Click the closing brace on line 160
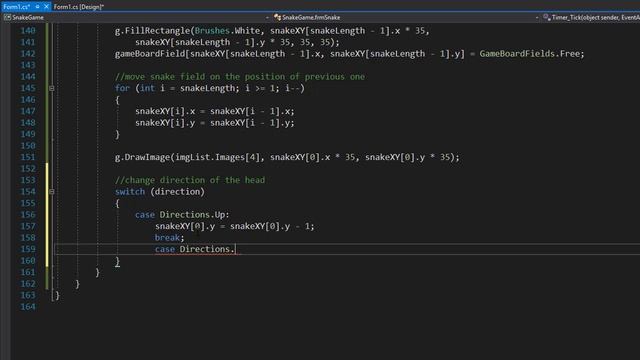The image size is (640, 360). (117, 261)
